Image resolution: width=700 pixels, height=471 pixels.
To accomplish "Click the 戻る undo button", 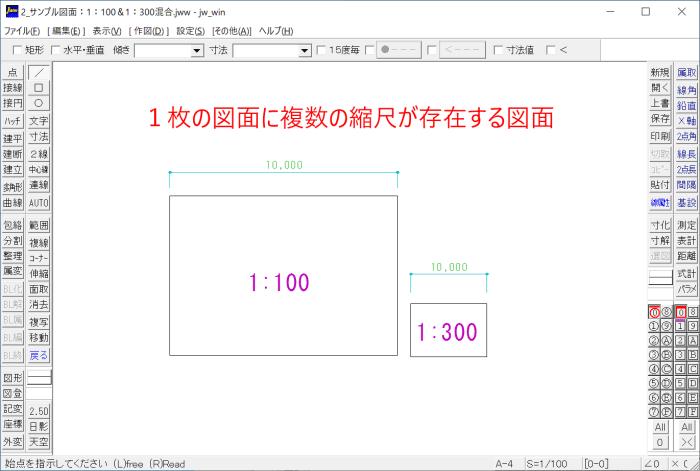I will click(x=39, y=356).
